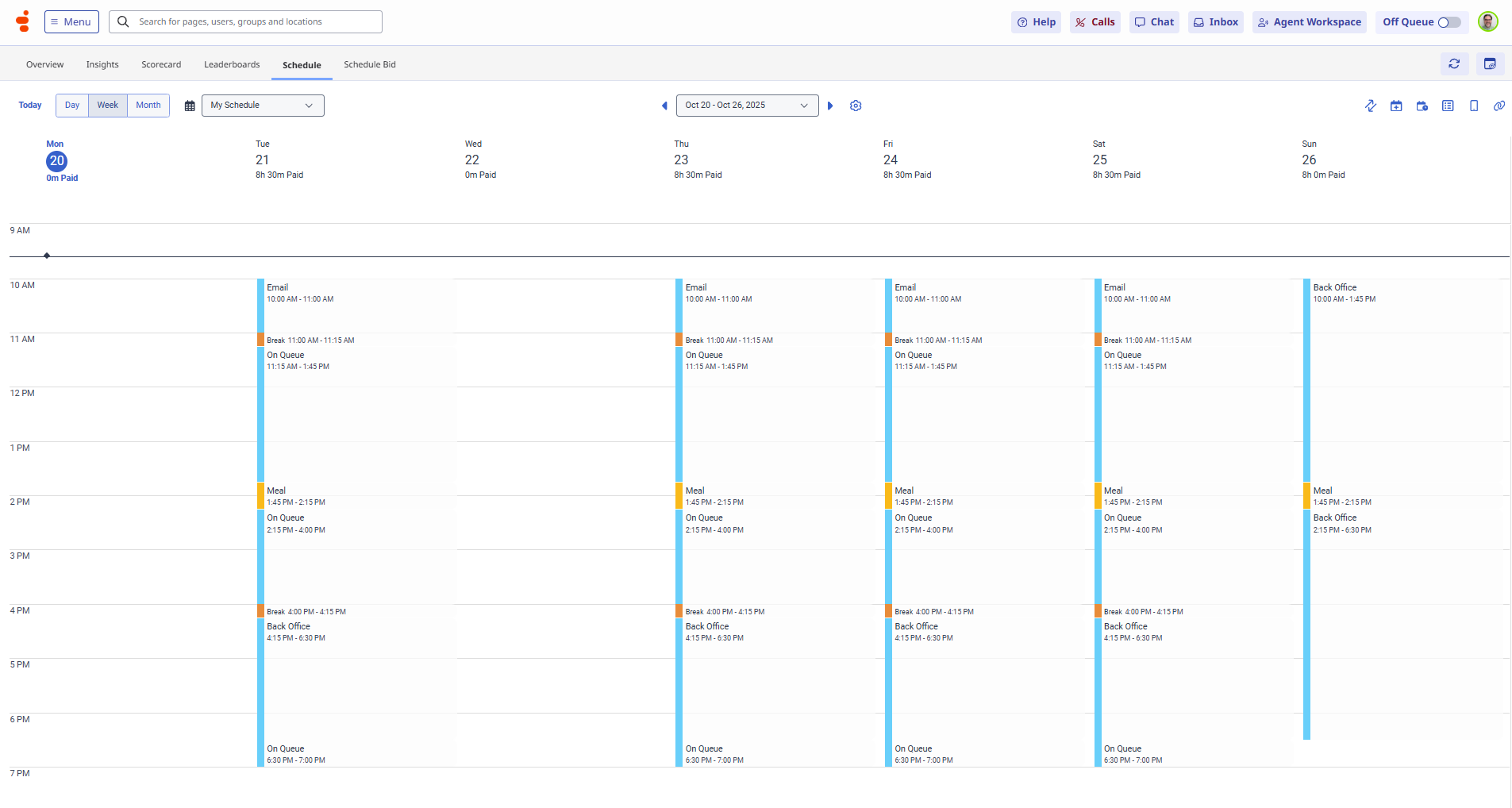Click the current time marker diamond
Viewport: 1512px width, 808px height.
click(47, 256)
